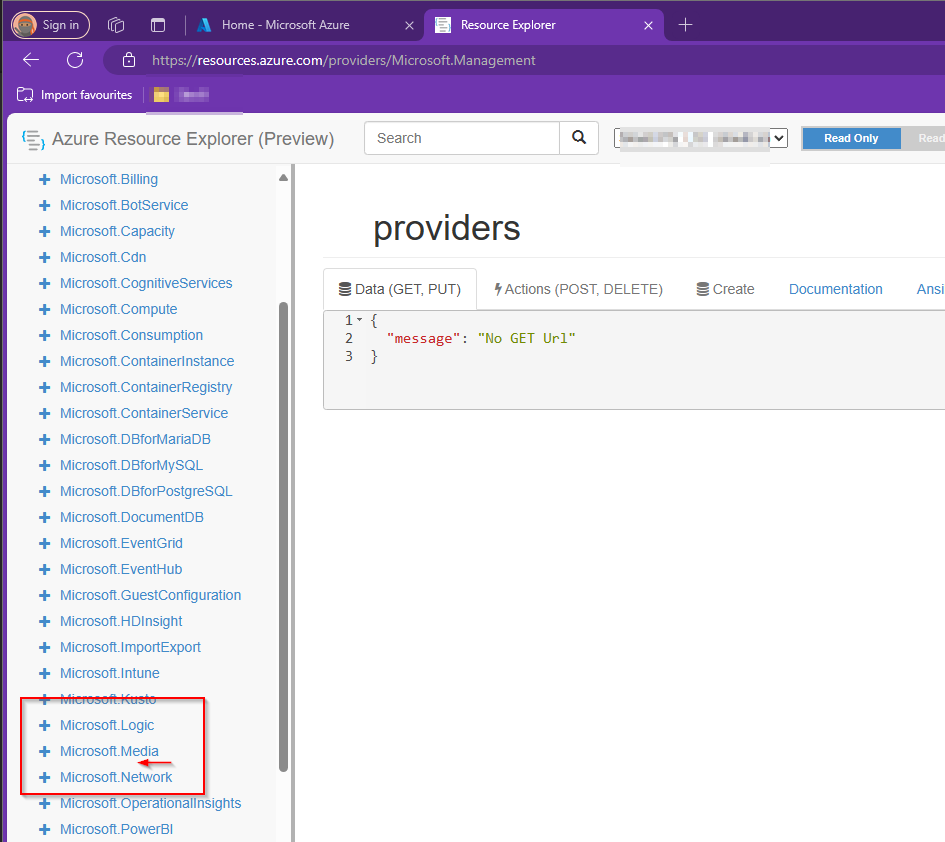This screenshot has height=842, width=945.
Task: Expand Microsoft.DBforMariaDB plus icon
Action: (45, 439)
